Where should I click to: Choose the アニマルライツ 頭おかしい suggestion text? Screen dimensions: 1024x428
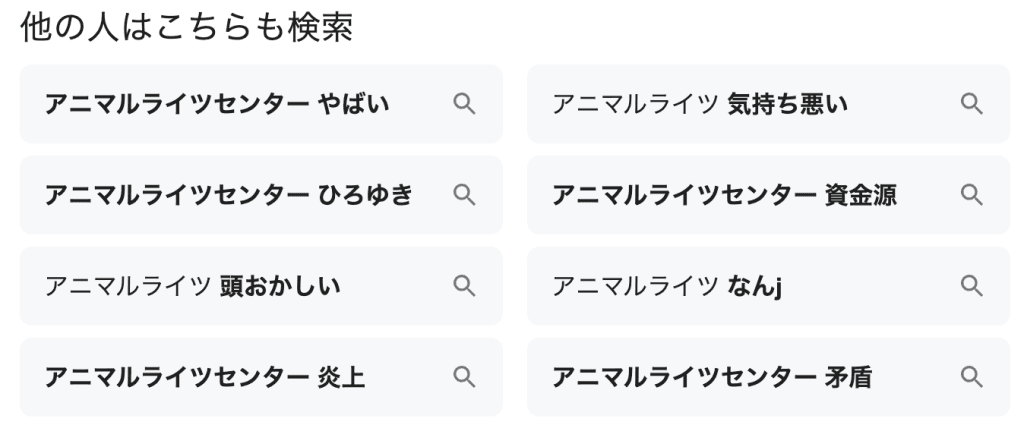point(192,286)
